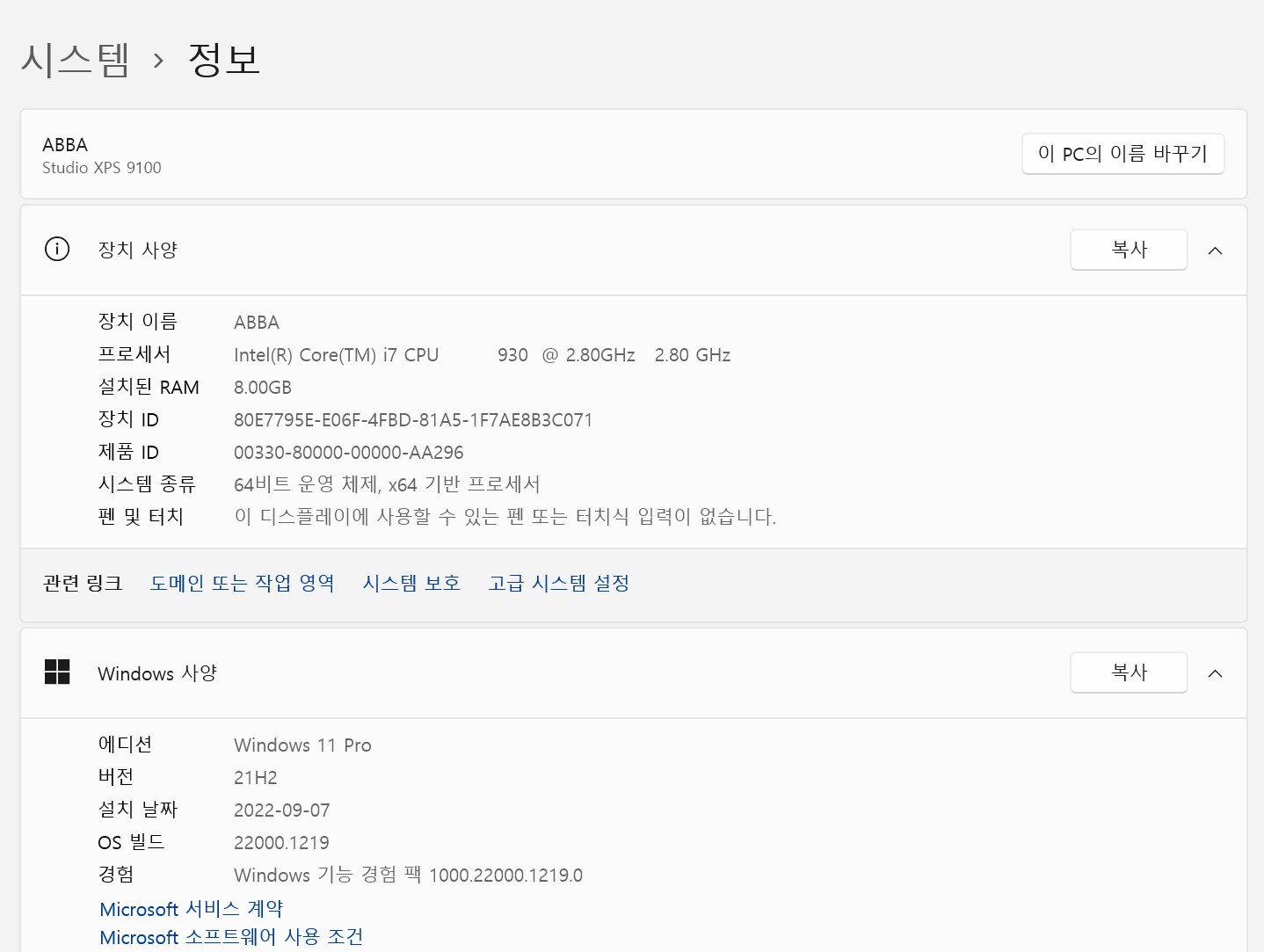Click the 버전 label
Screen dimensions: 1264x952
tap(116, 777)
